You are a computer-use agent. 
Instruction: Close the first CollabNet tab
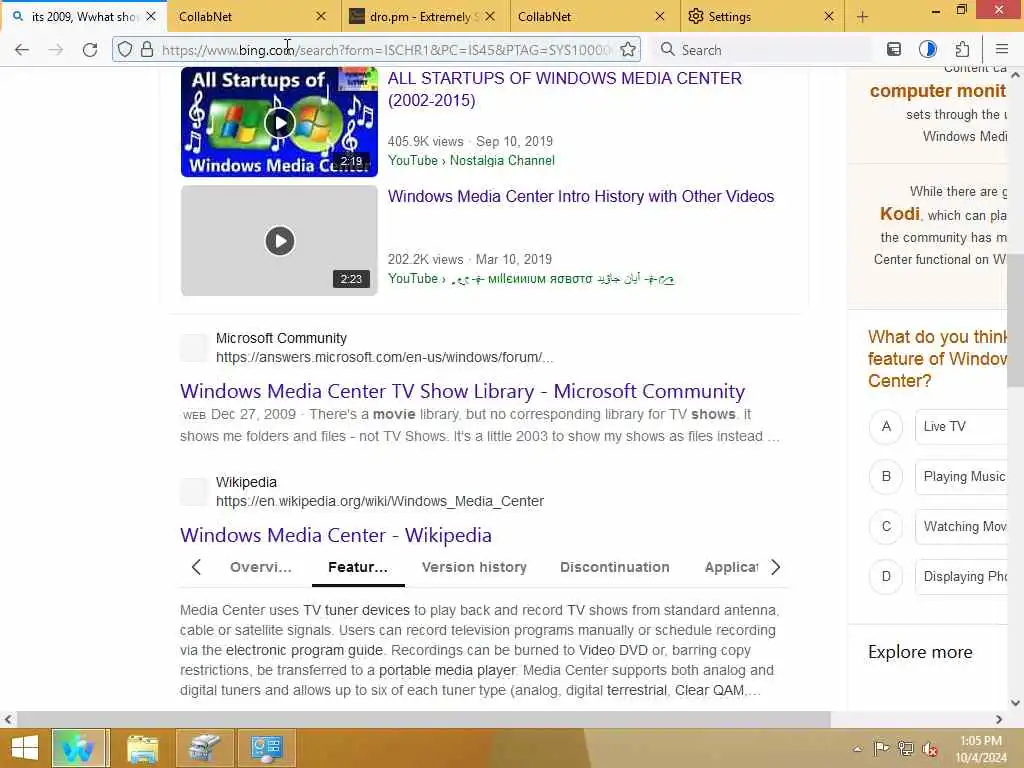pos(321,16)
